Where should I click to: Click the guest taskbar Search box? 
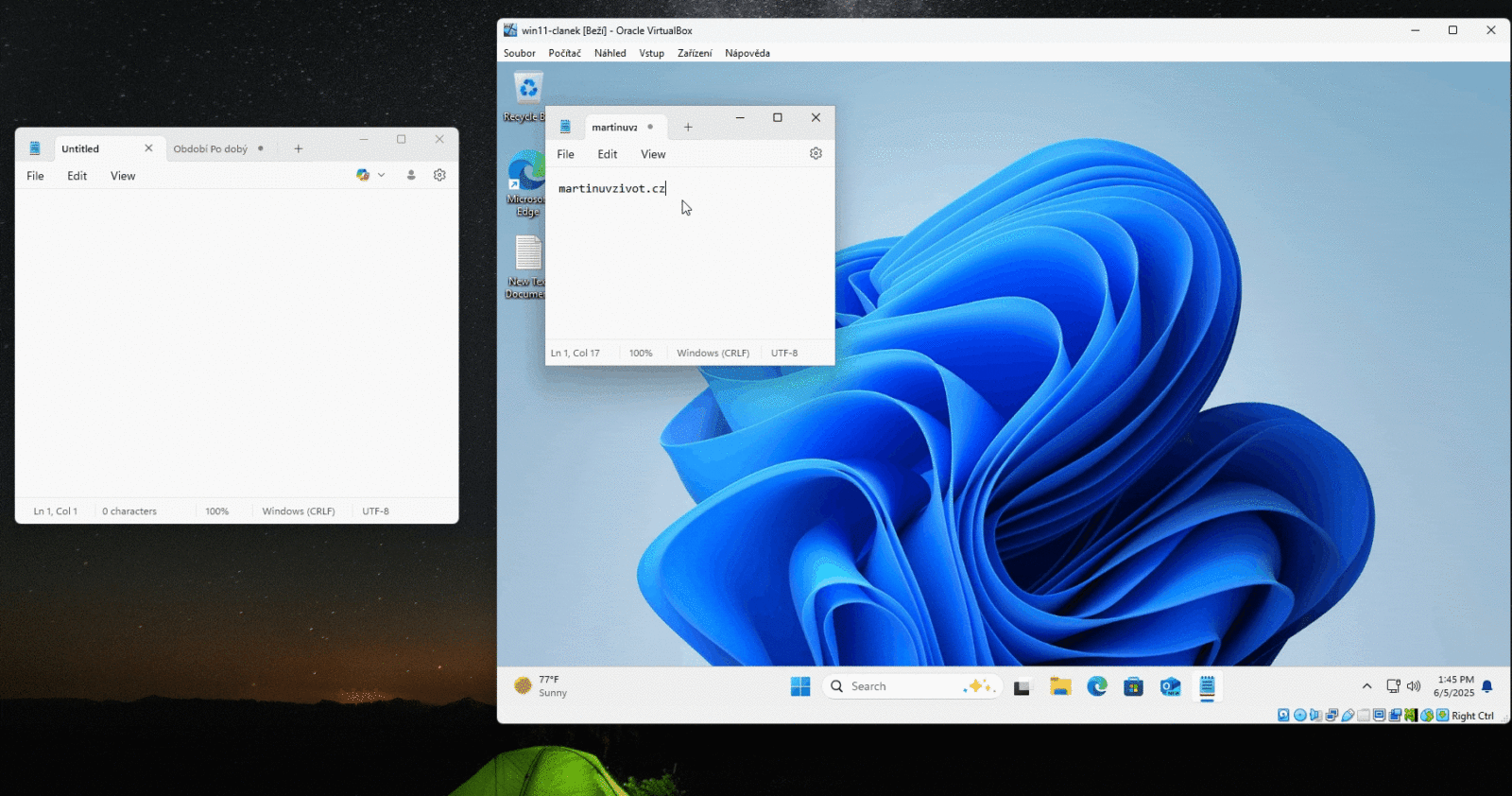click(x=912, y=686)
